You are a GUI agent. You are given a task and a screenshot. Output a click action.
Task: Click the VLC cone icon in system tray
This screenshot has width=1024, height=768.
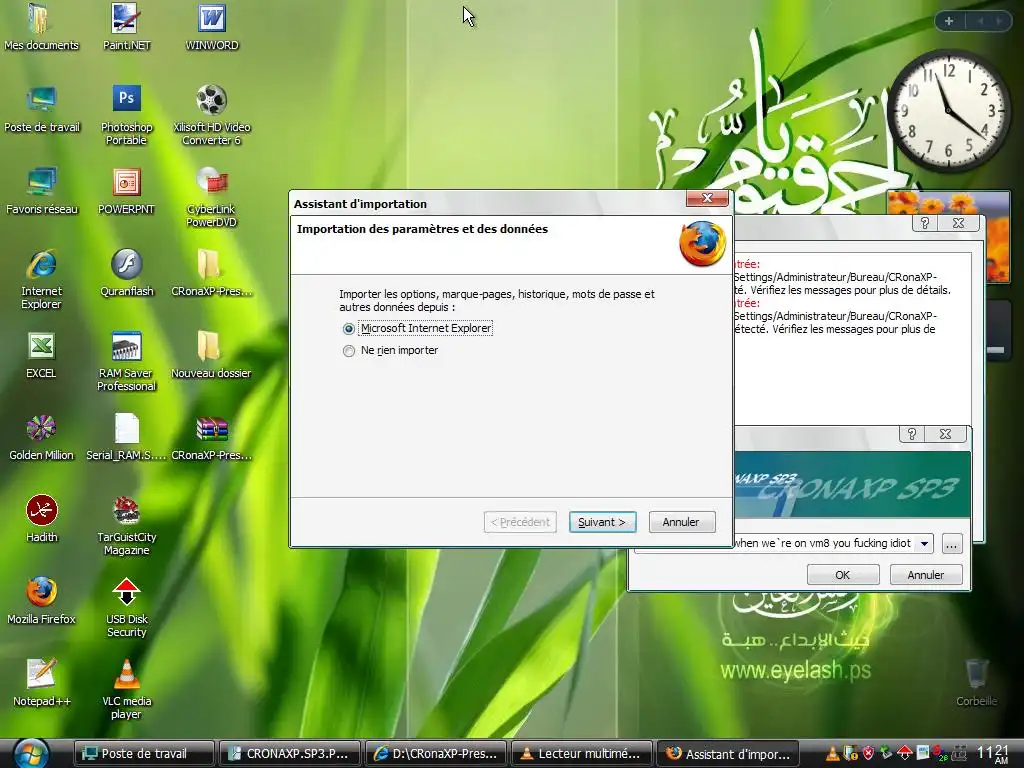tap(833, 754)
